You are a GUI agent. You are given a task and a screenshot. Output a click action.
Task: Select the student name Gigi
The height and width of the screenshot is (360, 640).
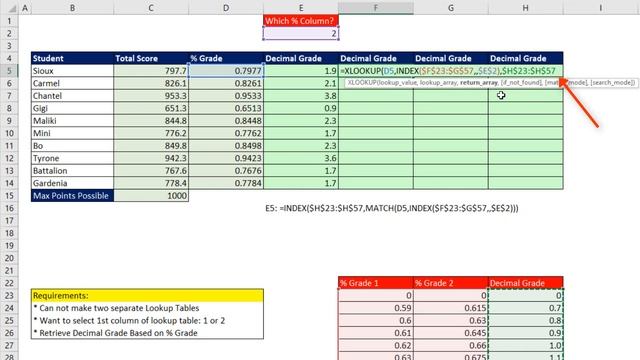coord(72,108)
